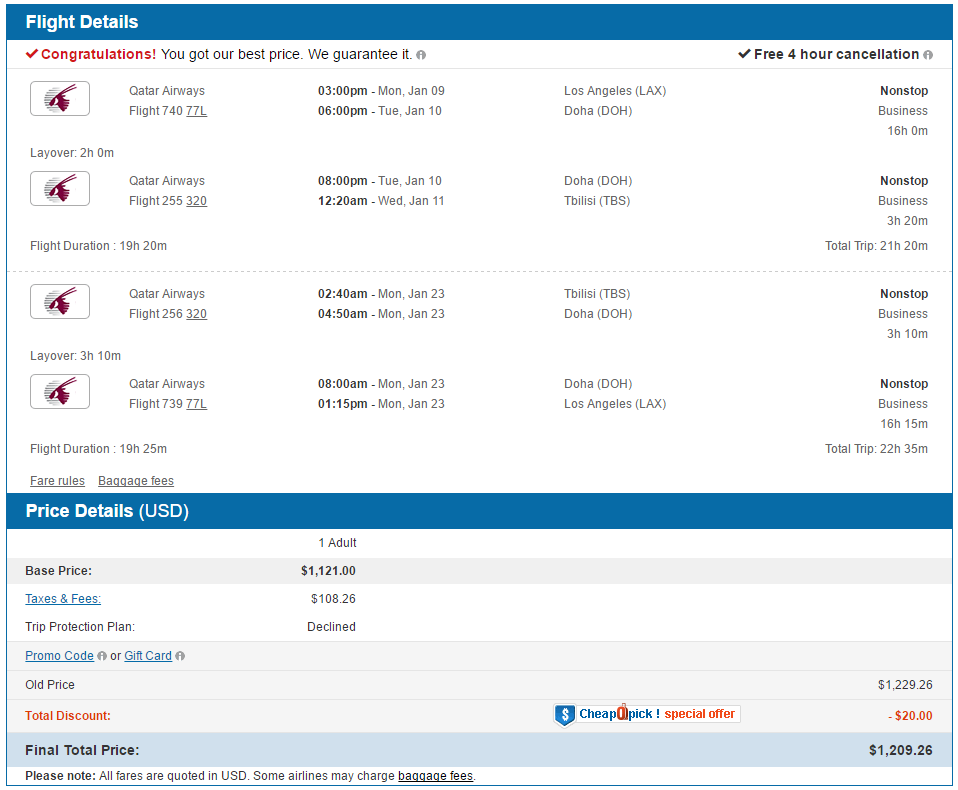Viewport: 958px width, 790px height.
Task: Click the Flight Duration : 19h 20m text
Action: 98,246
